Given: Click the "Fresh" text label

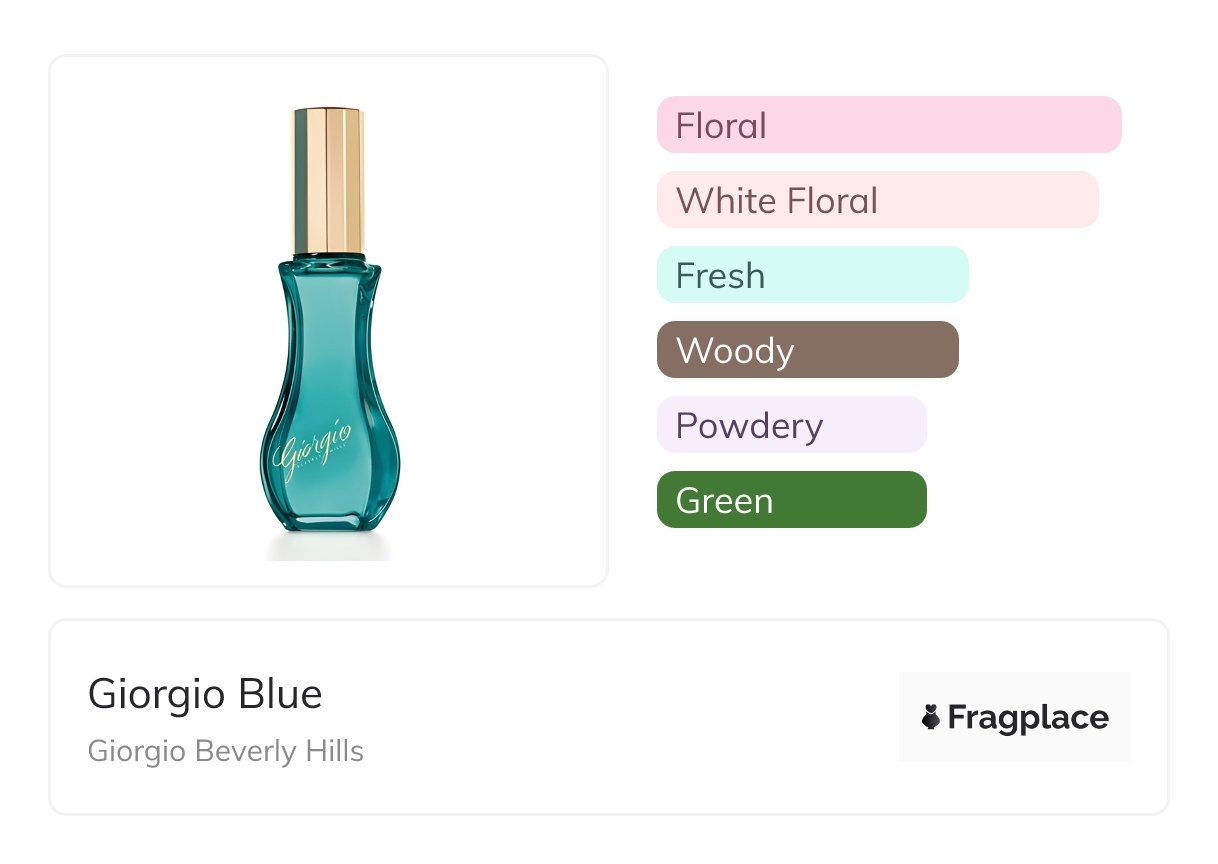Looking at the screenshot, I should click(720, 276).
